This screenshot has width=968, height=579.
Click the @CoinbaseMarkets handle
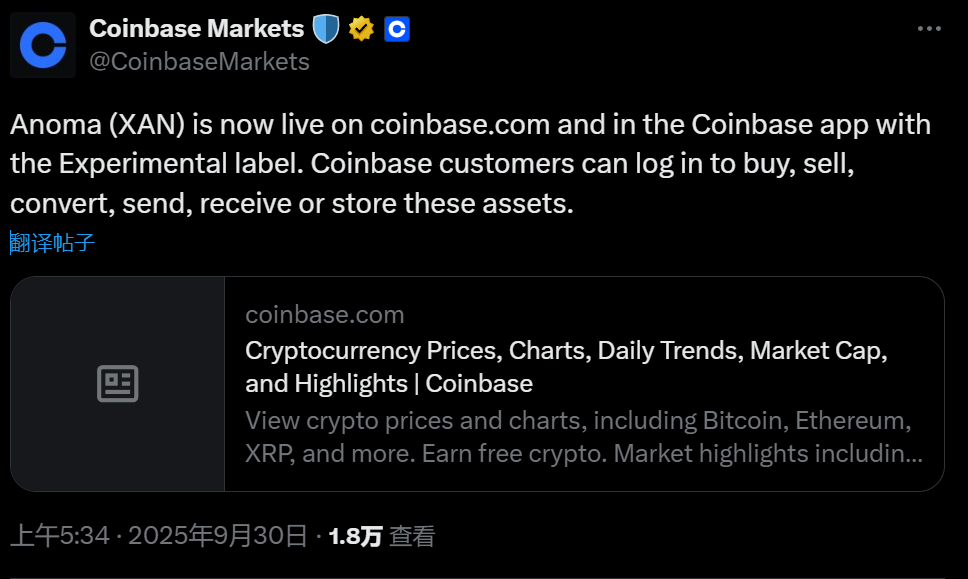tap(199, 62)
